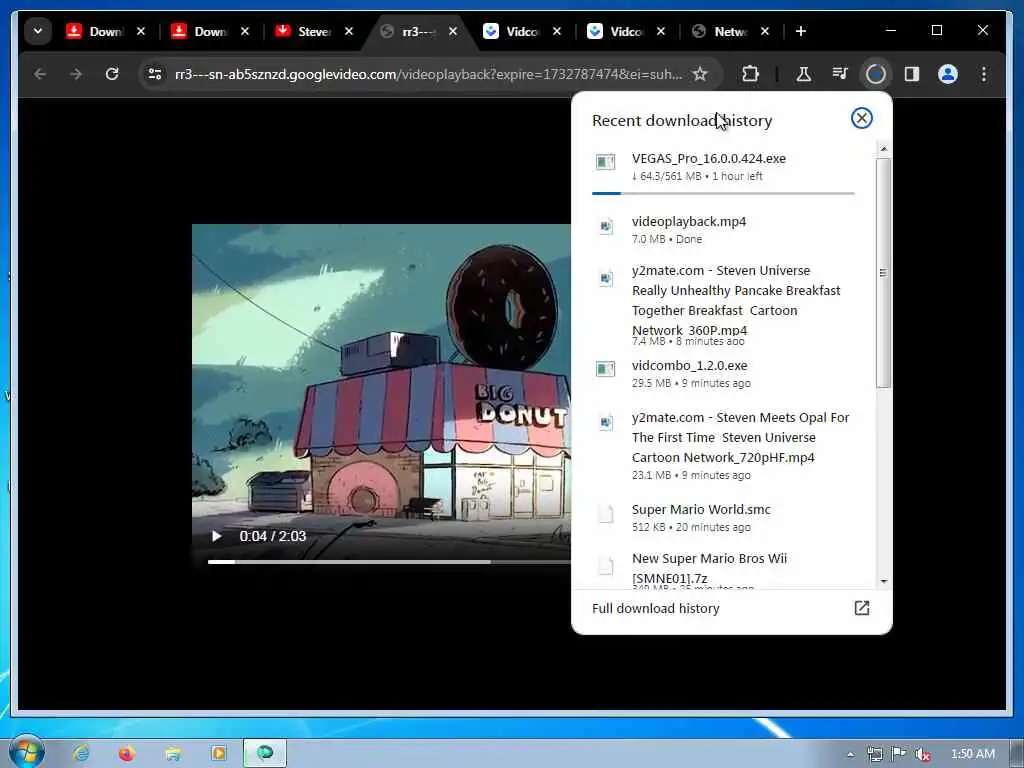Open Windows Explorer from taskbar
1024x768 pixels.
(x=172, y=753)
